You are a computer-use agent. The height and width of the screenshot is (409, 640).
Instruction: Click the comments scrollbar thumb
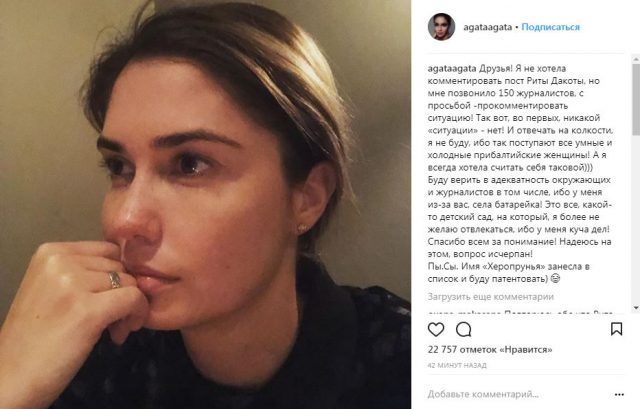[636, 100]
